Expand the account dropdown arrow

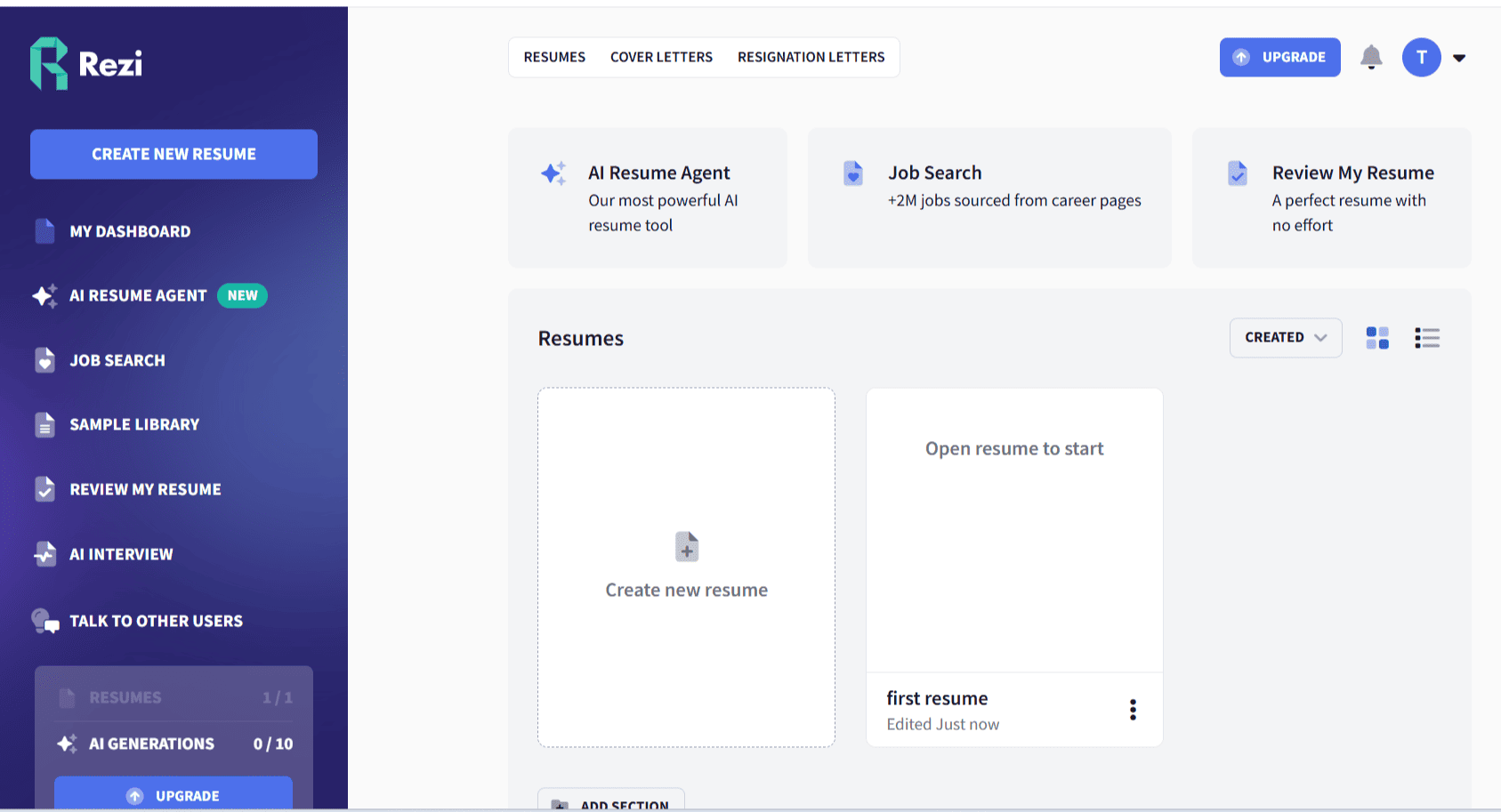point(1459,58)
